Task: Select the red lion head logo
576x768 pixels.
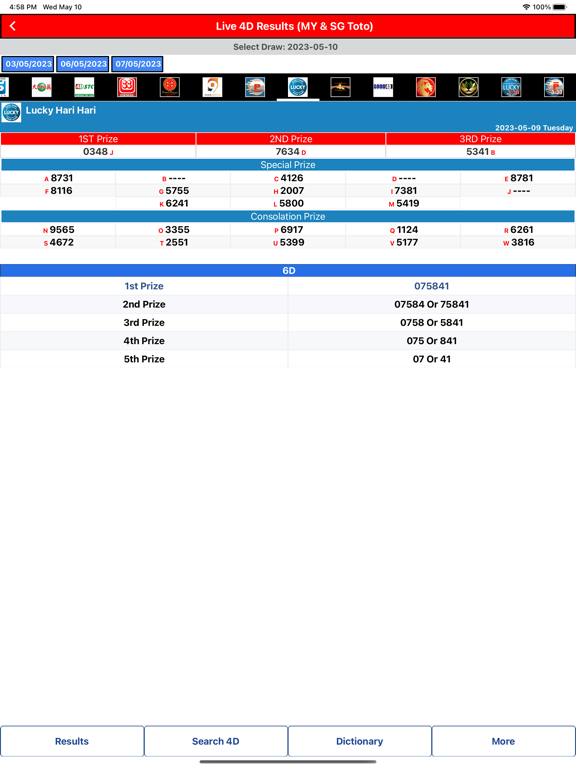Action: tap(426, 87)
